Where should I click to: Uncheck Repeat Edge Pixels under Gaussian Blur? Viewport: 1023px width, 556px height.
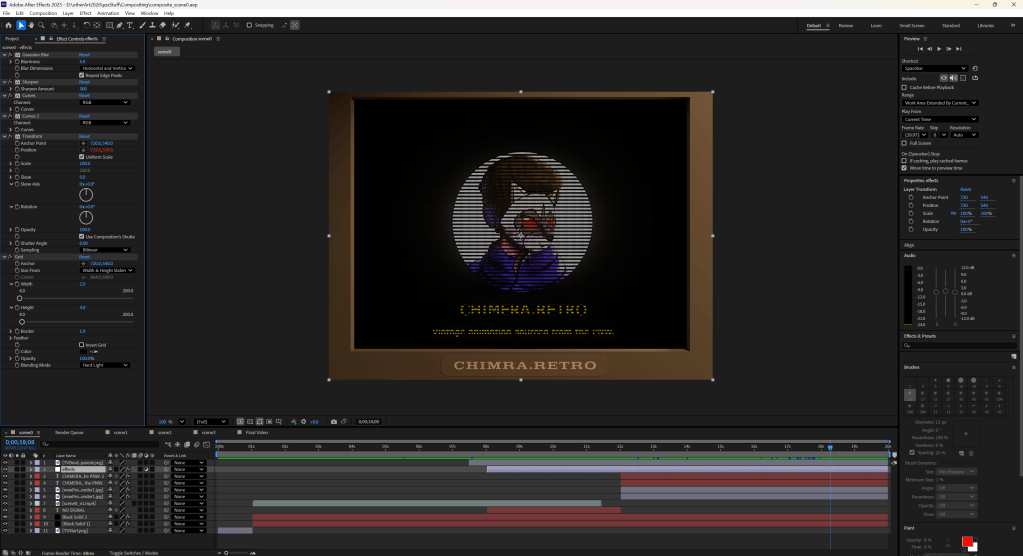point(82,75)
